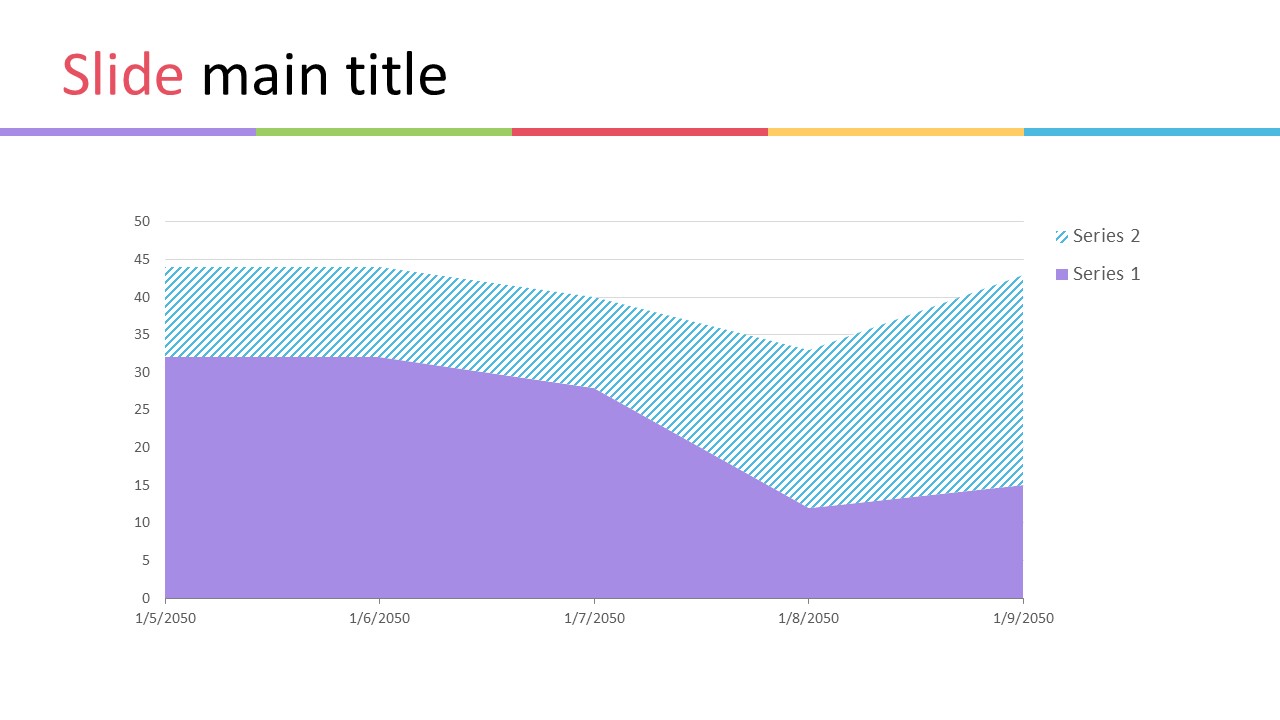Select the 25 value on the y-axis
Image resolution: width=1280 pixels, height=720 pixels.
[142, 410]
